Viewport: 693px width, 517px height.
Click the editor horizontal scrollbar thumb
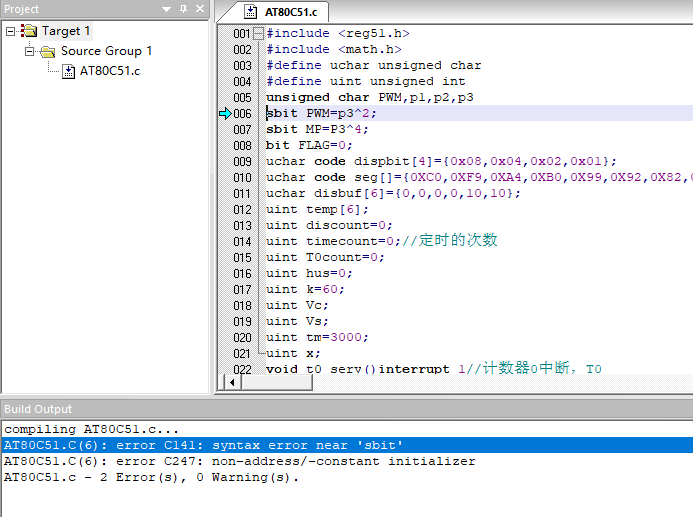point(277,383)
